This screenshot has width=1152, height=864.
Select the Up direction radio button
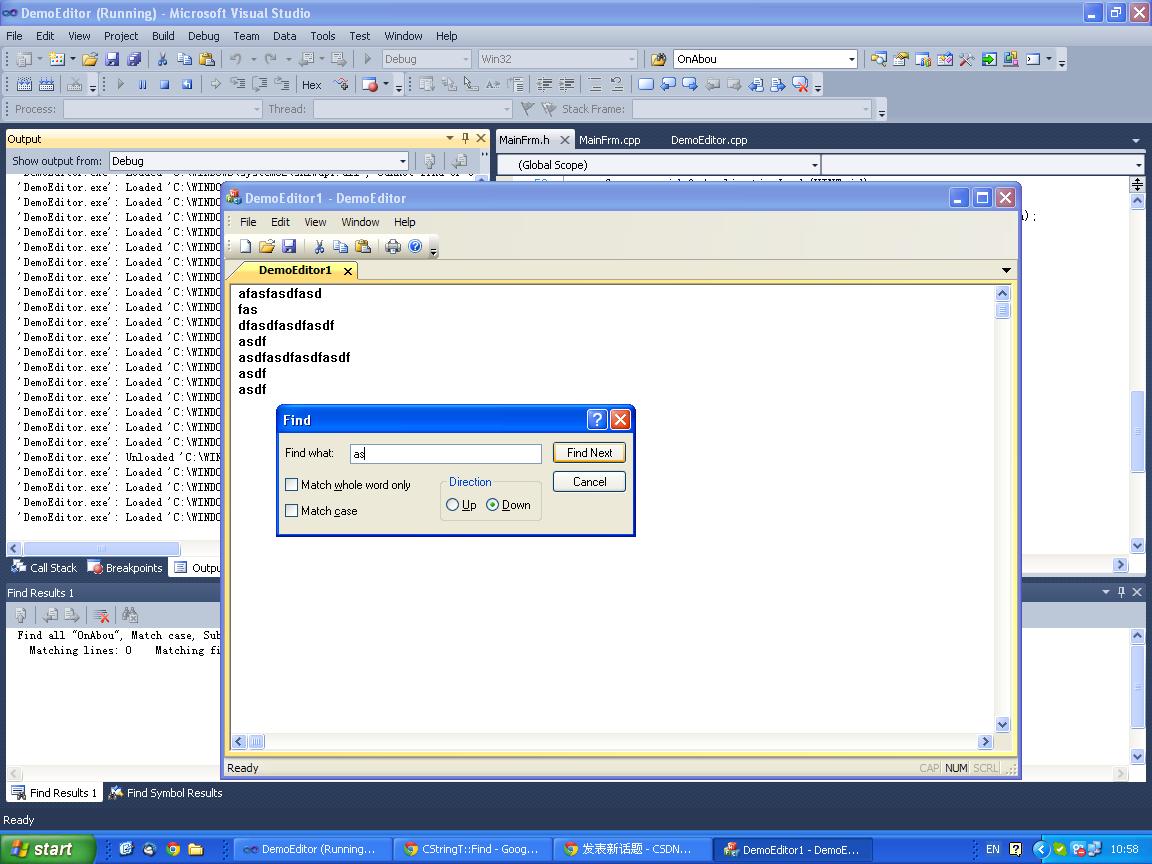(453, 505)
